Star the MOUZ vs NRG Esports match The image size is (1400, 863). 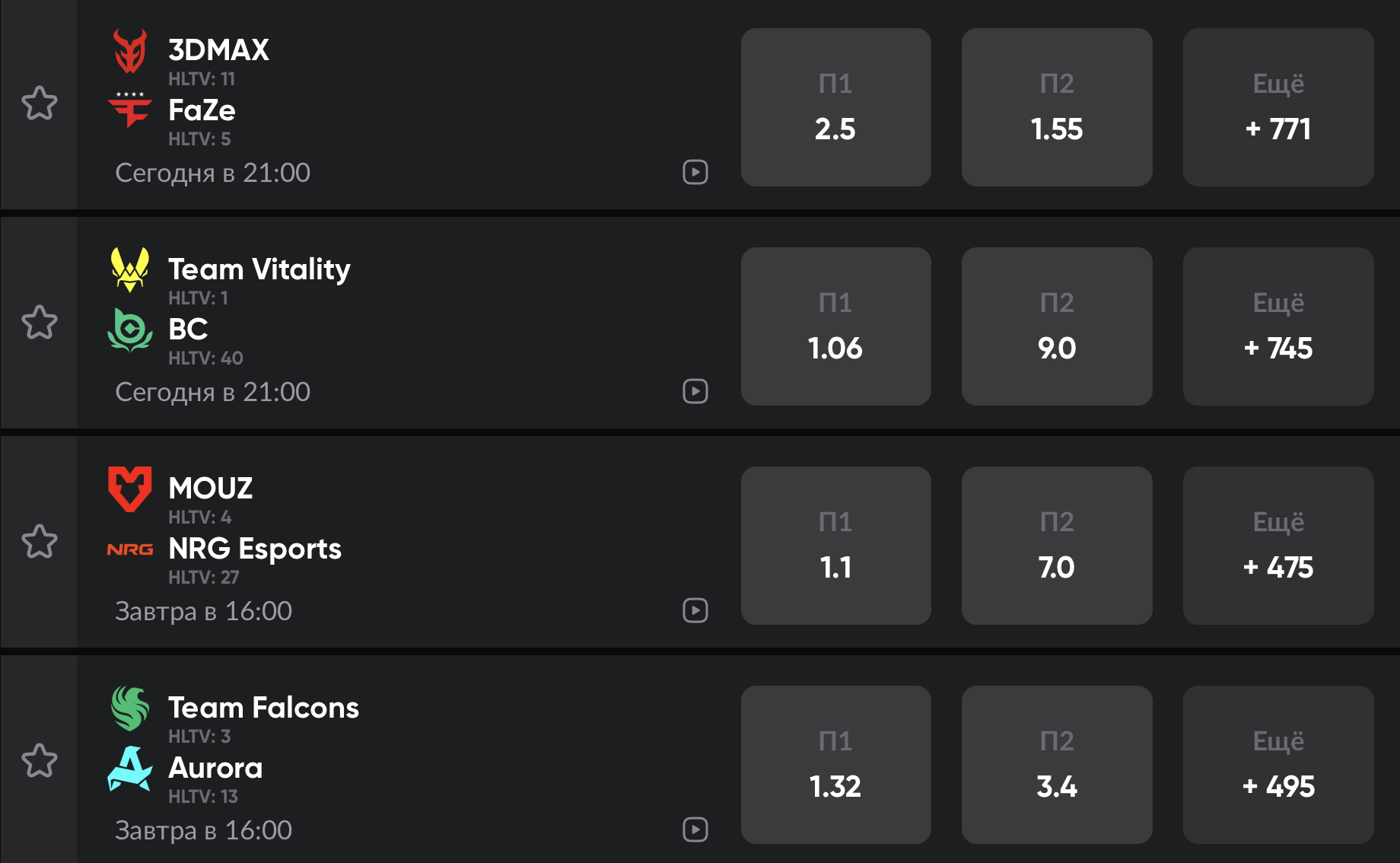(40, 542)
